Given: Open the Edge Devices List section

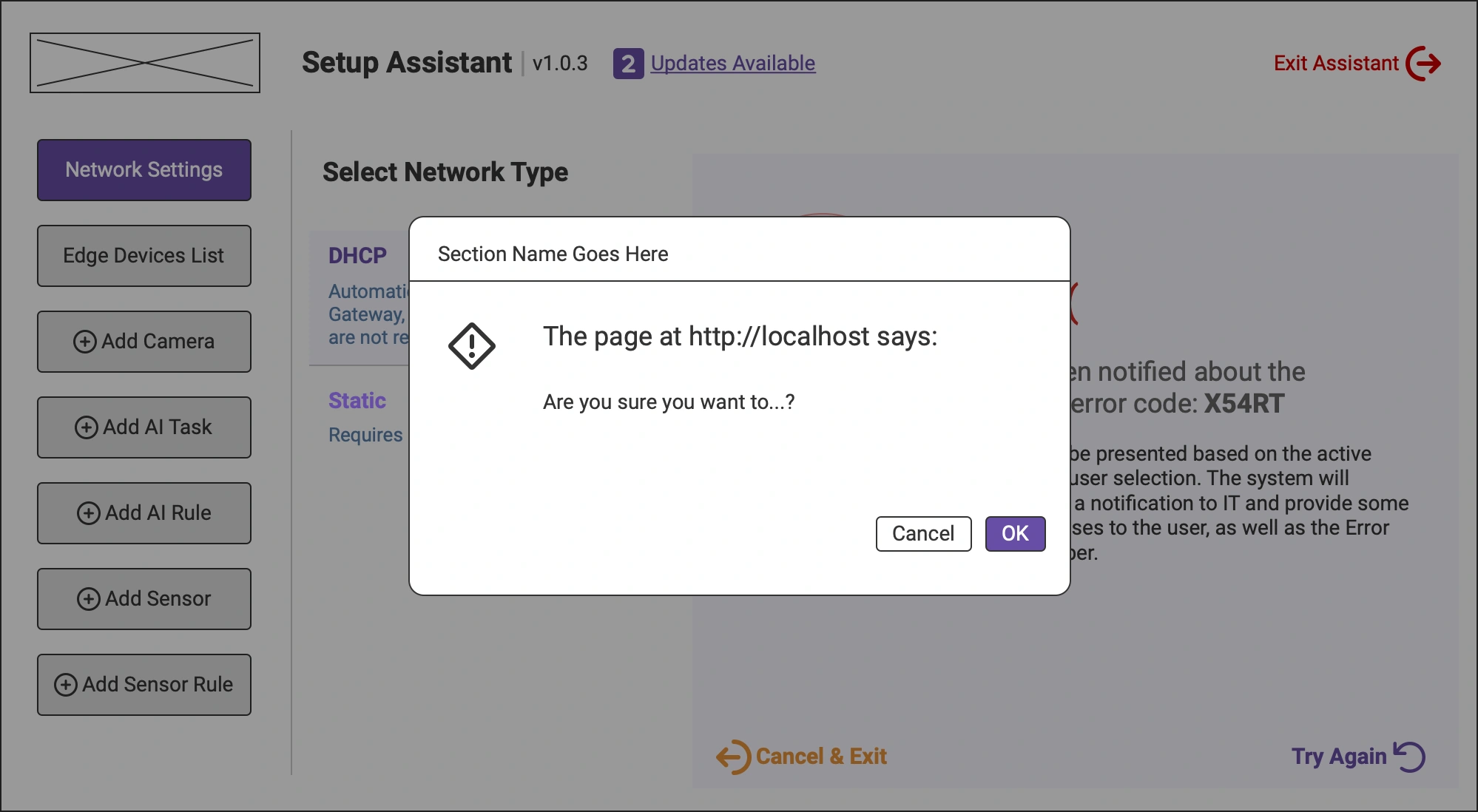Looking at the screenshot, I should point(144,255).
